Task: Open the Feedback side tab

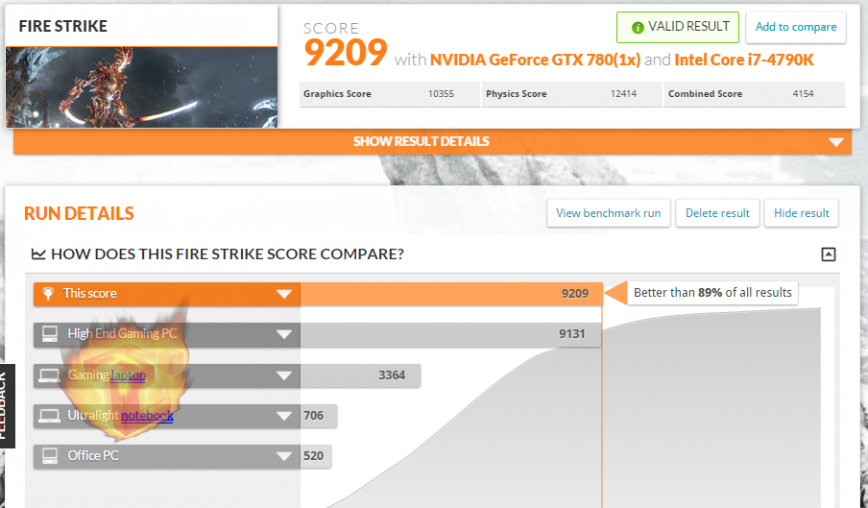Action: pyautogui.click(x=7, y=406)
